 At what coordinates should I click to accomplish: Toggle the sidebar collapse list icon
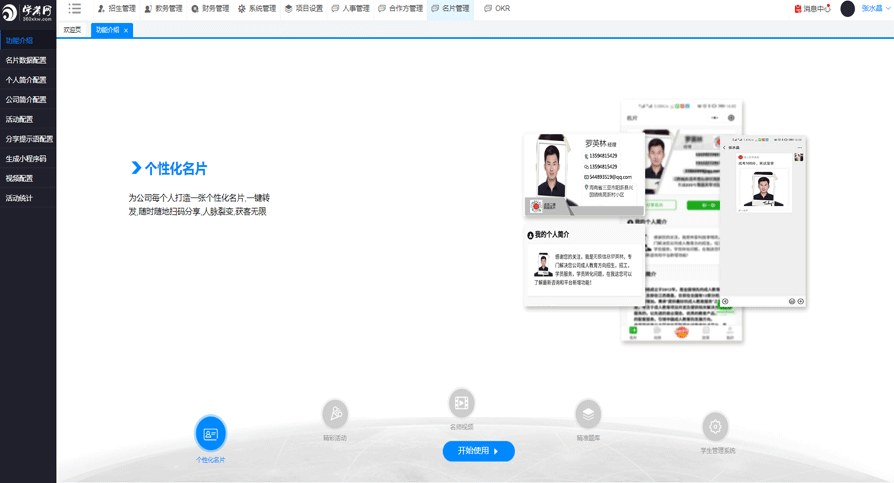pyautogui.click(x=75, y=9)
